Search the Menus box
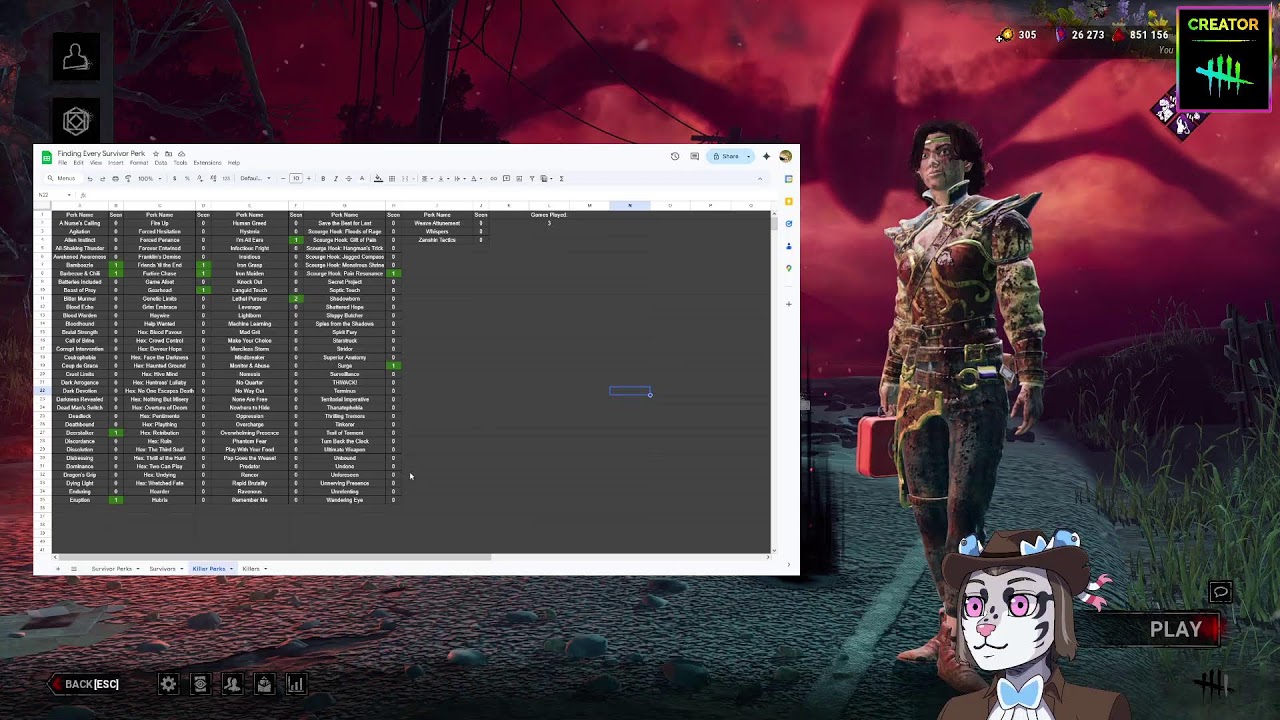The height and width of the screenshot is (720, 1280). [x=62, y=178]
